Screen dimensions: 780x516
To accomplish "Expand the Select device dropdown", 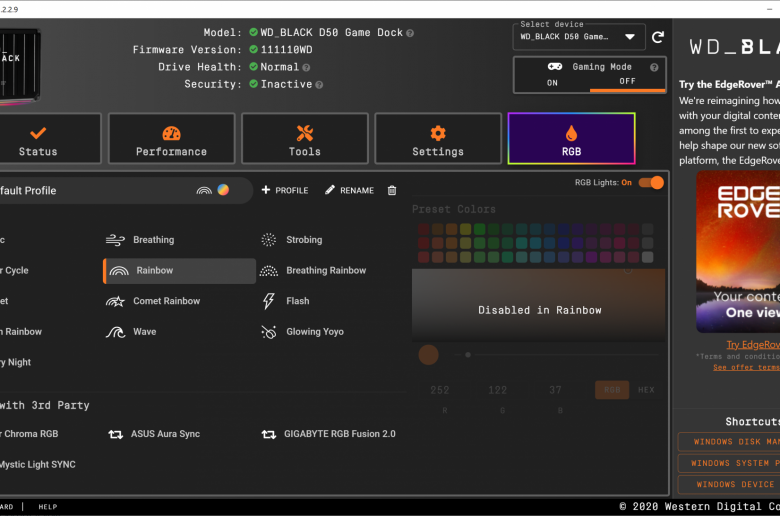I will click(579, 37).
